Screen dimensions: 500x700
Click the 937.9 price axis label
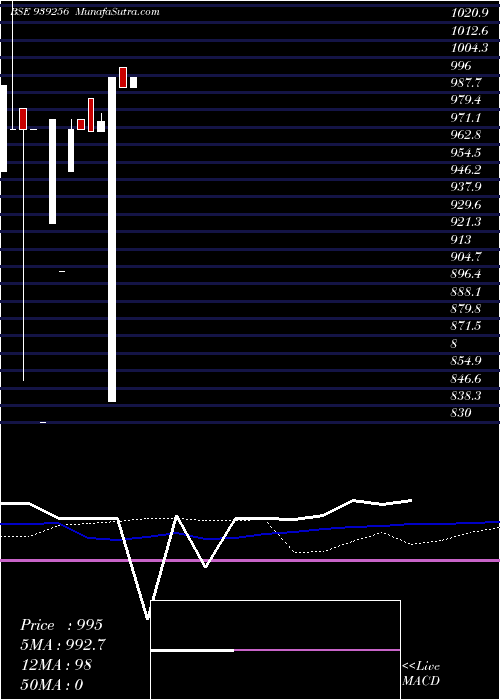pyautogui.click(x=466, y=188)
